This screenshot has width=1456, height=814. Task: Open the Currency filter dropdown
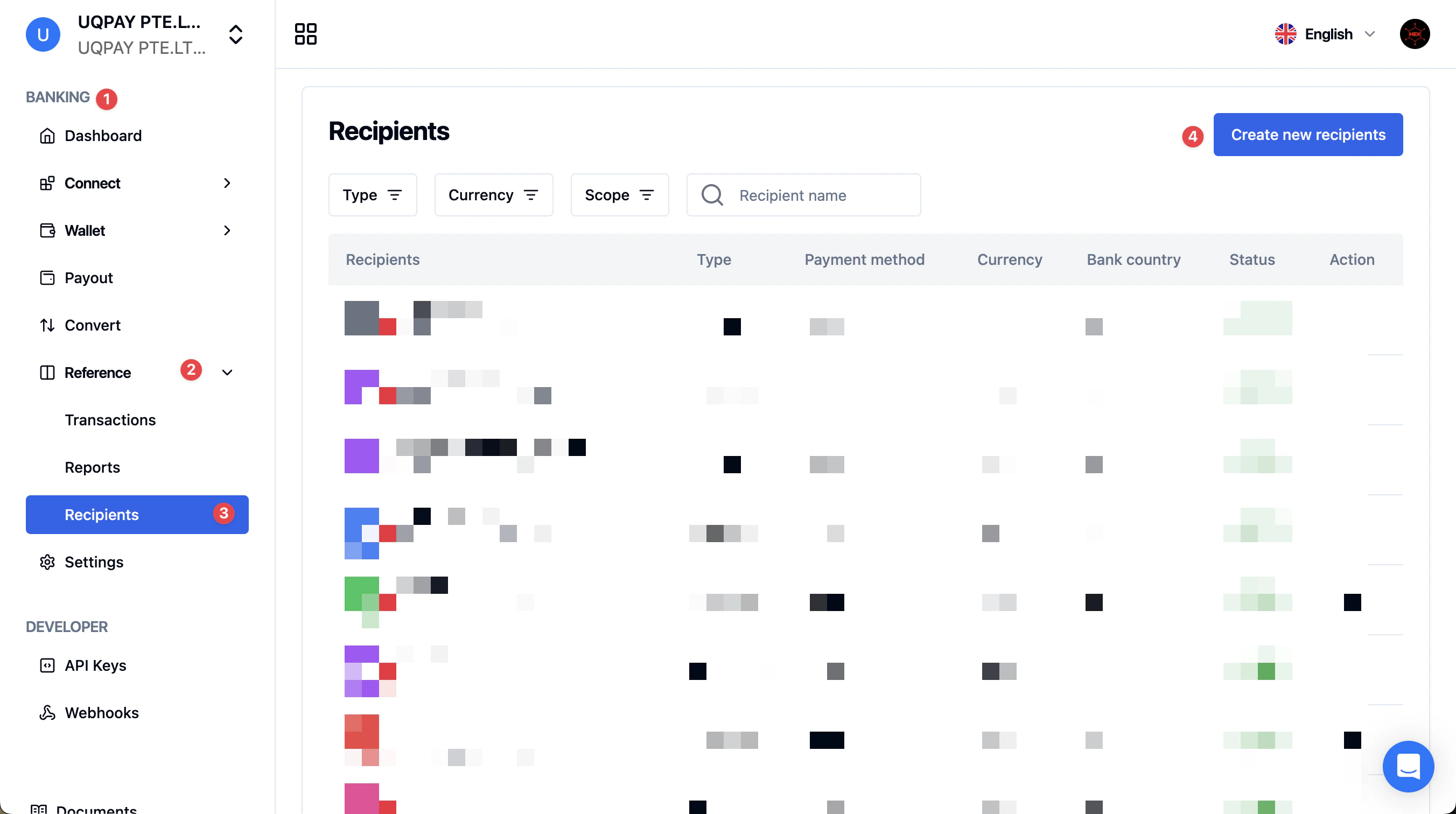(493, 195)
